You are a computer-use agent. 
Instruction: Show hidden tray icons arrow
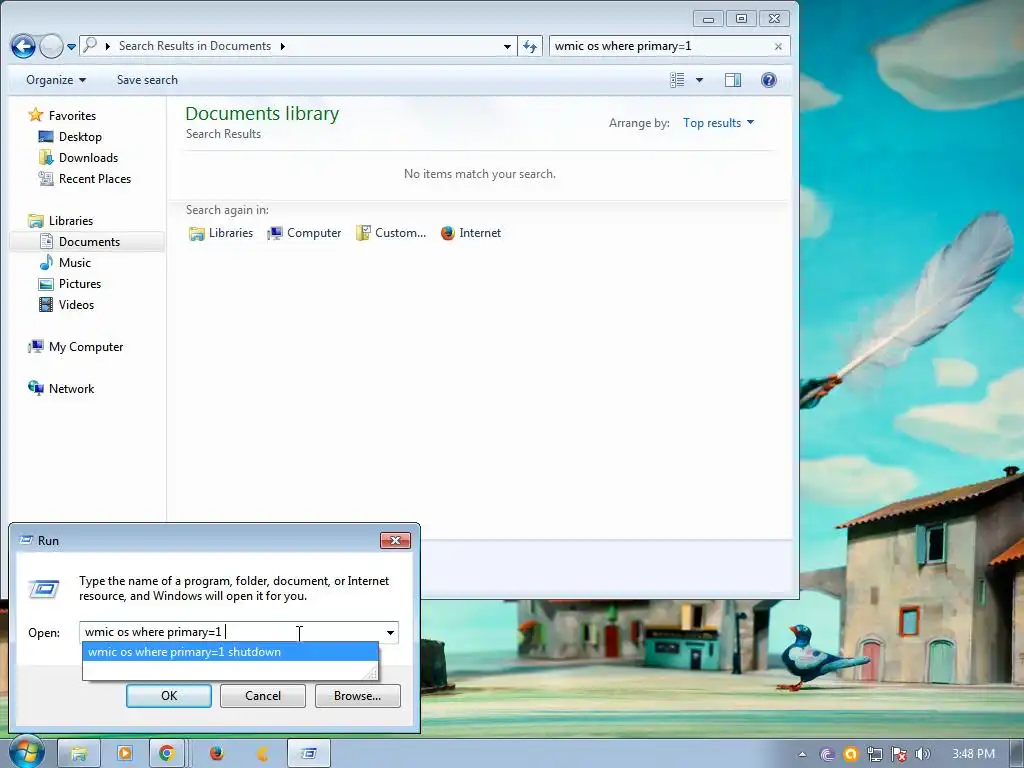802,754
